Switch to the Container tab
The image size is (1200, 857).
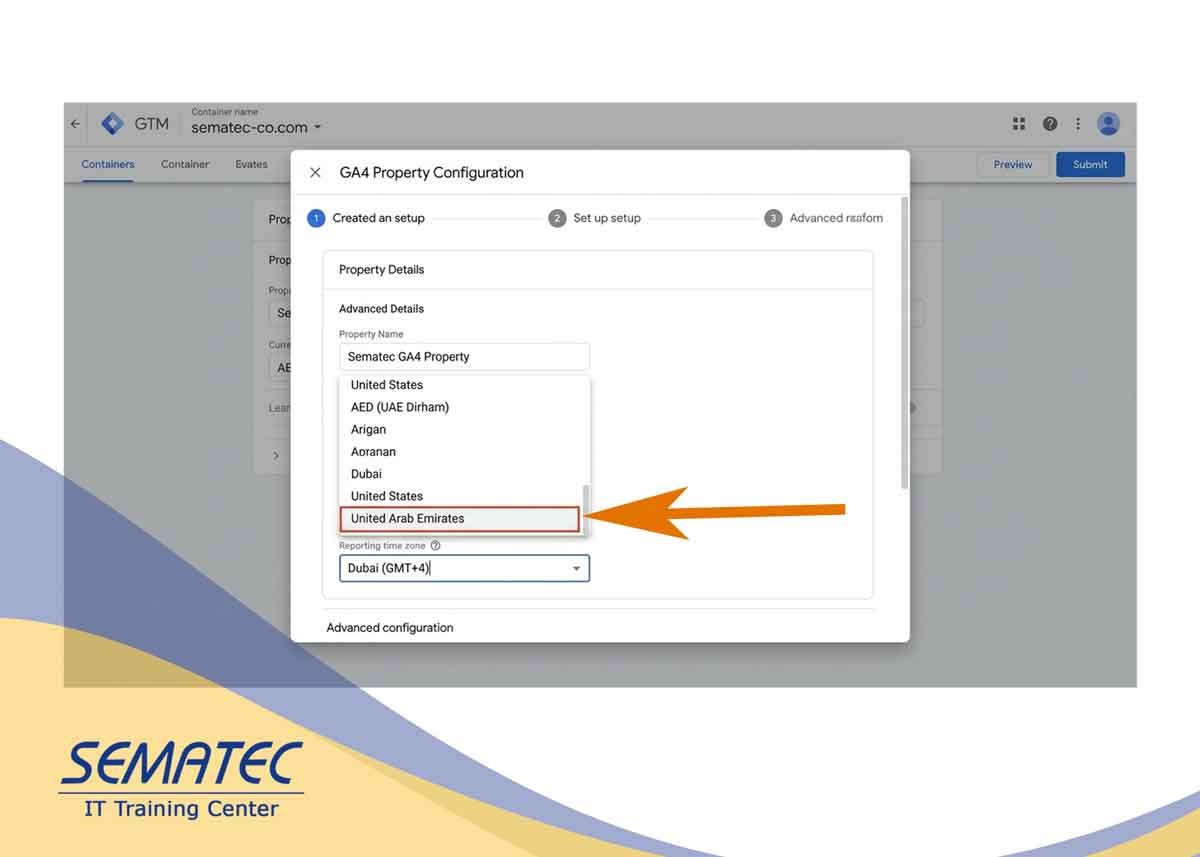pos(185,164)
